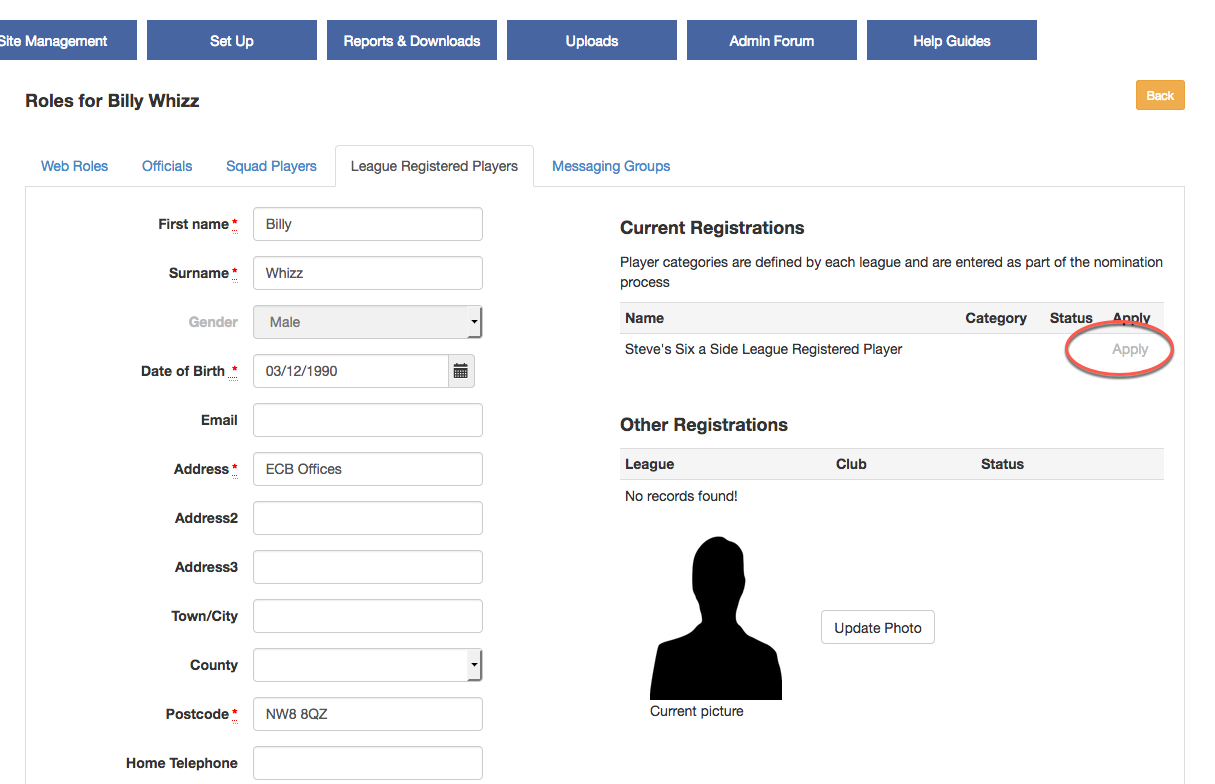This screenshot has height=784, width=1215.
Task: Open the Messaging Groups tab
Action: [611, 166]
